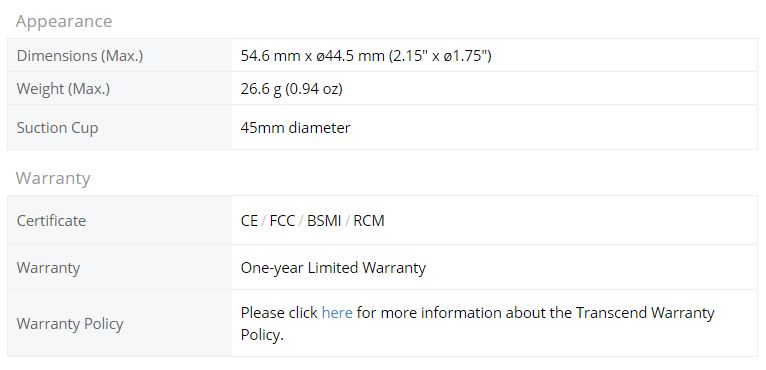This screenshot has height=370, width=766.
Task: Click the RCM certificate text
Action: point(369,220)
